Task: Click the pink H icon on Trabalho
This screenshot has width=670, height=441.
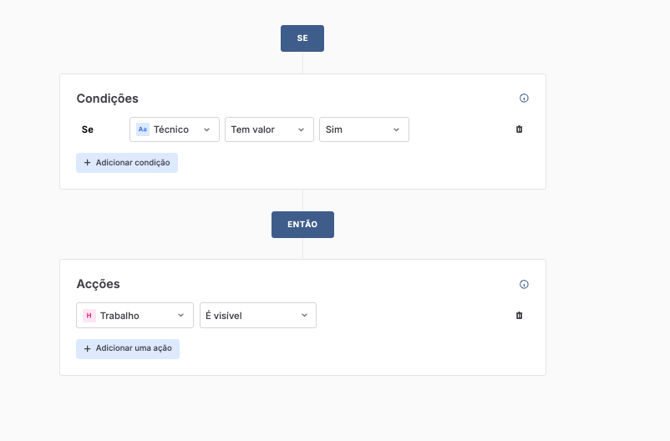Action: [89, 315]
